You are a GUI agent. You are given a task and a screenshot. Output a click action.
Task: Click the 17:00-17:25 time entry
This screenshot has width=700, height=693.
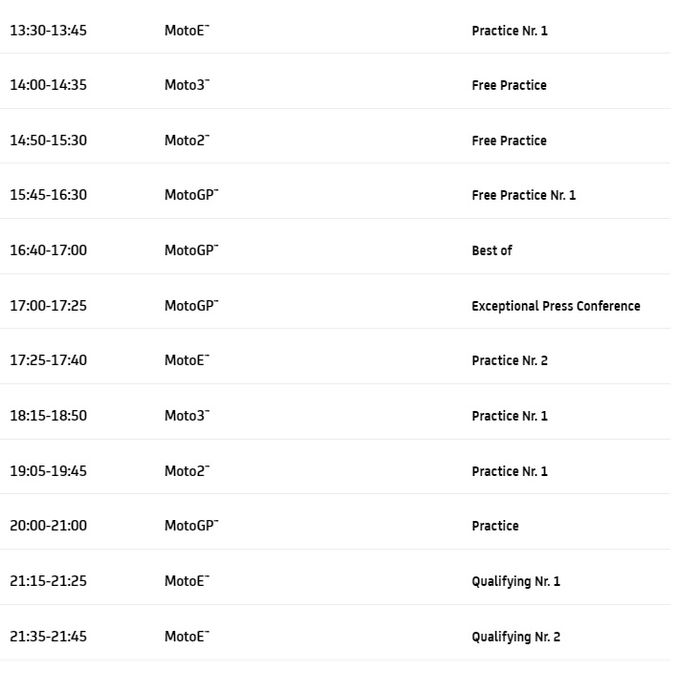tap(48, 306)
